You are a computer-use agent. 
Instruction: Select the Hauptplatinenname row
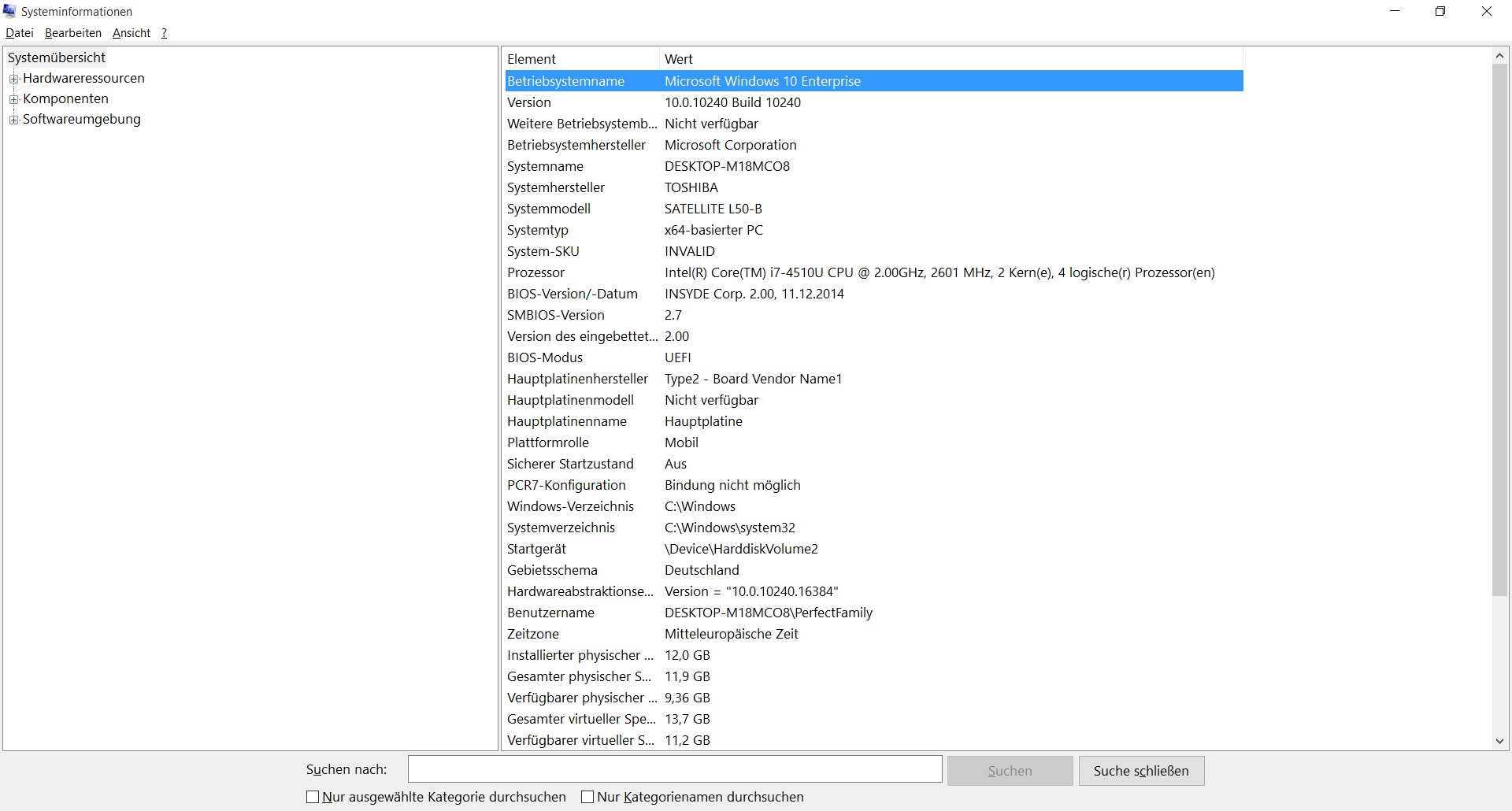click(874, 421)
